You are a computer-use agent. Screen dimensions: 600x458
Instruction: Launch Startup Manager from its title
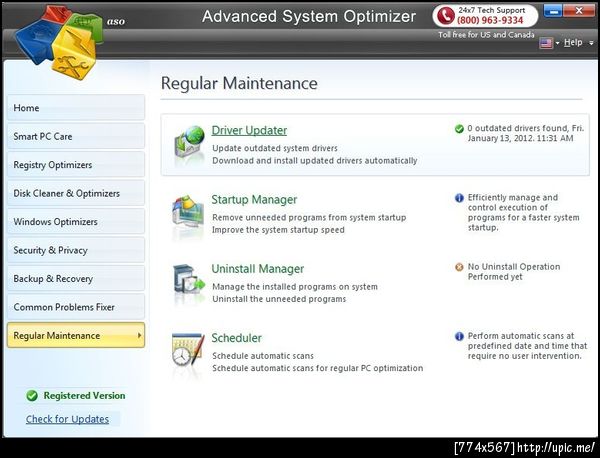(254, 200)
